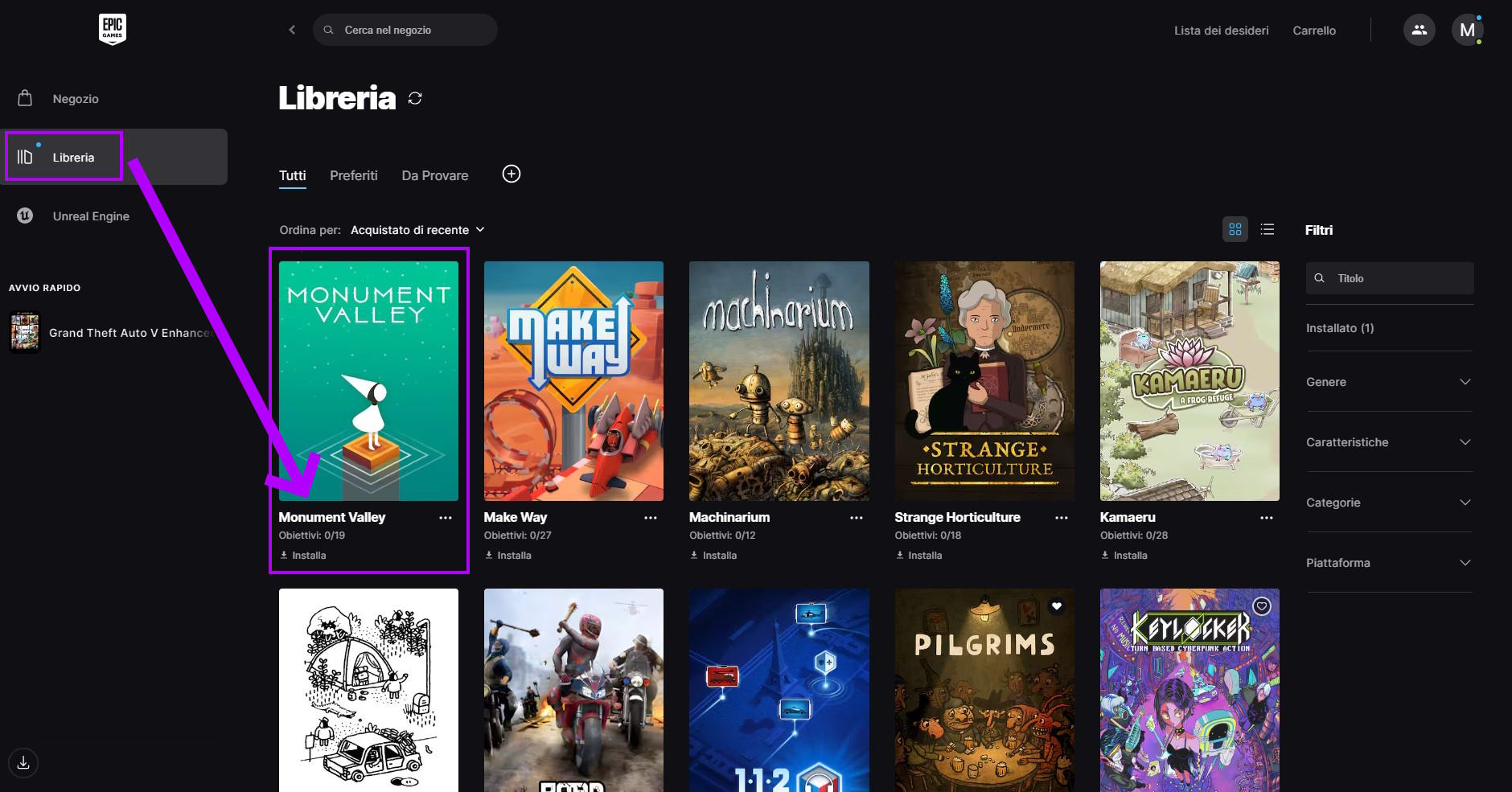
Task: Select the Tutti tab
Action: 293,175
